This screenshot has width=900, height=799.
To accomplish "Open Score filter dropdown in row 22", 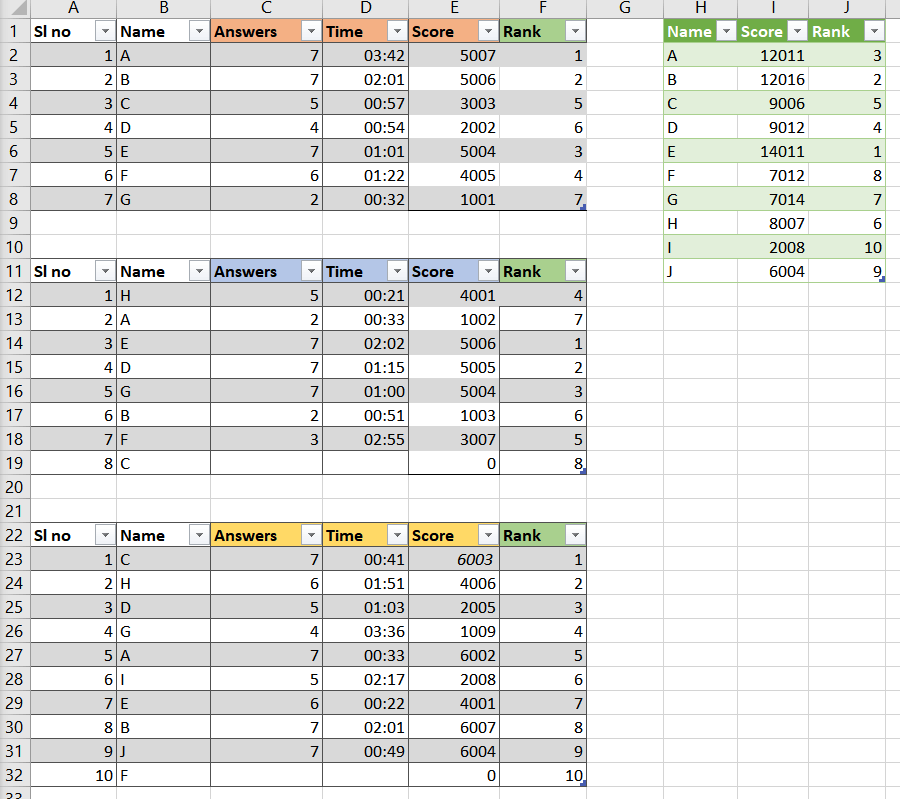I will coord(488,535).
